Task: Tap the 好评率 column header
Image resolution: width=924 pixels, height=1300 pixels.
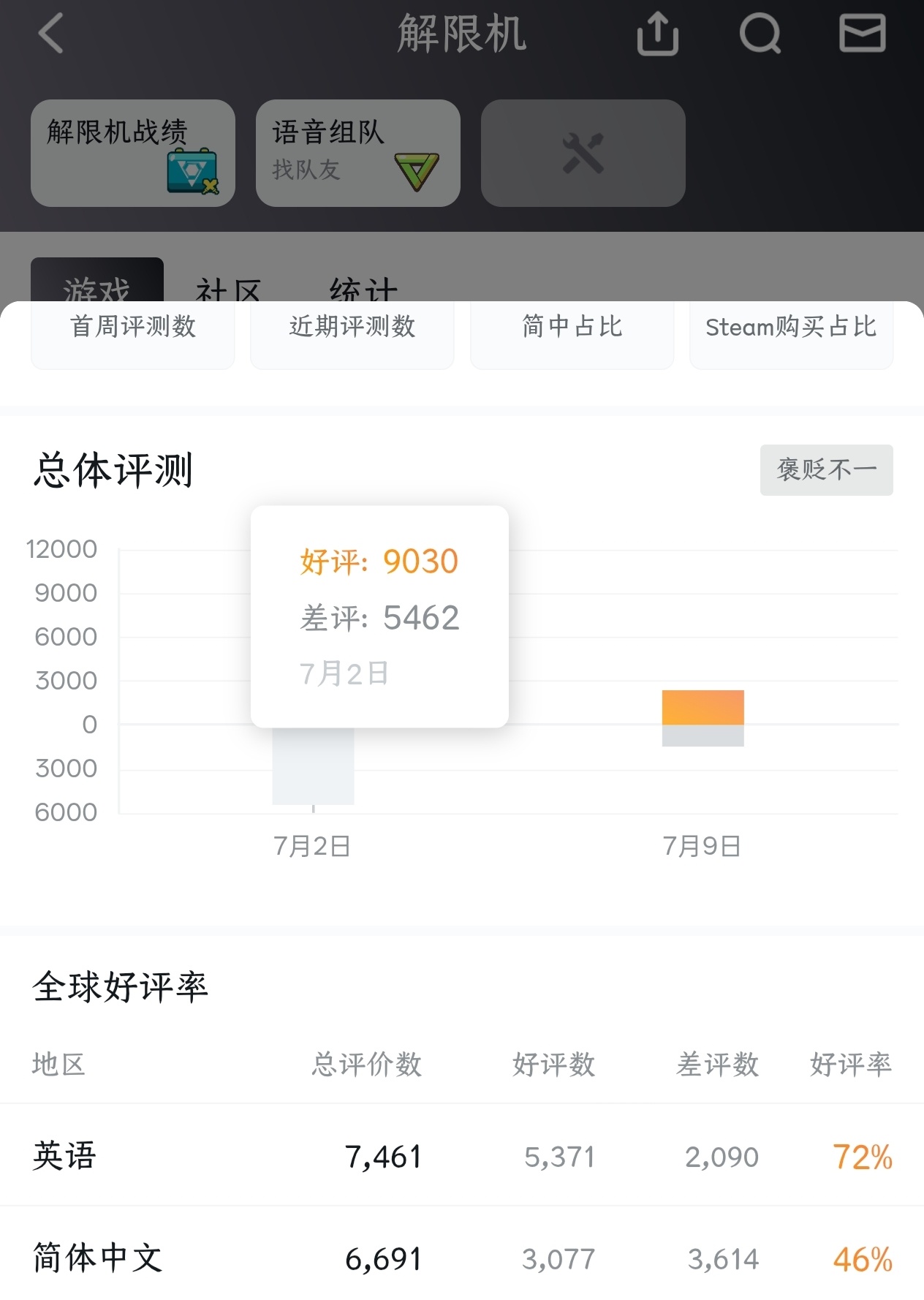Action: click(850, 1065)
